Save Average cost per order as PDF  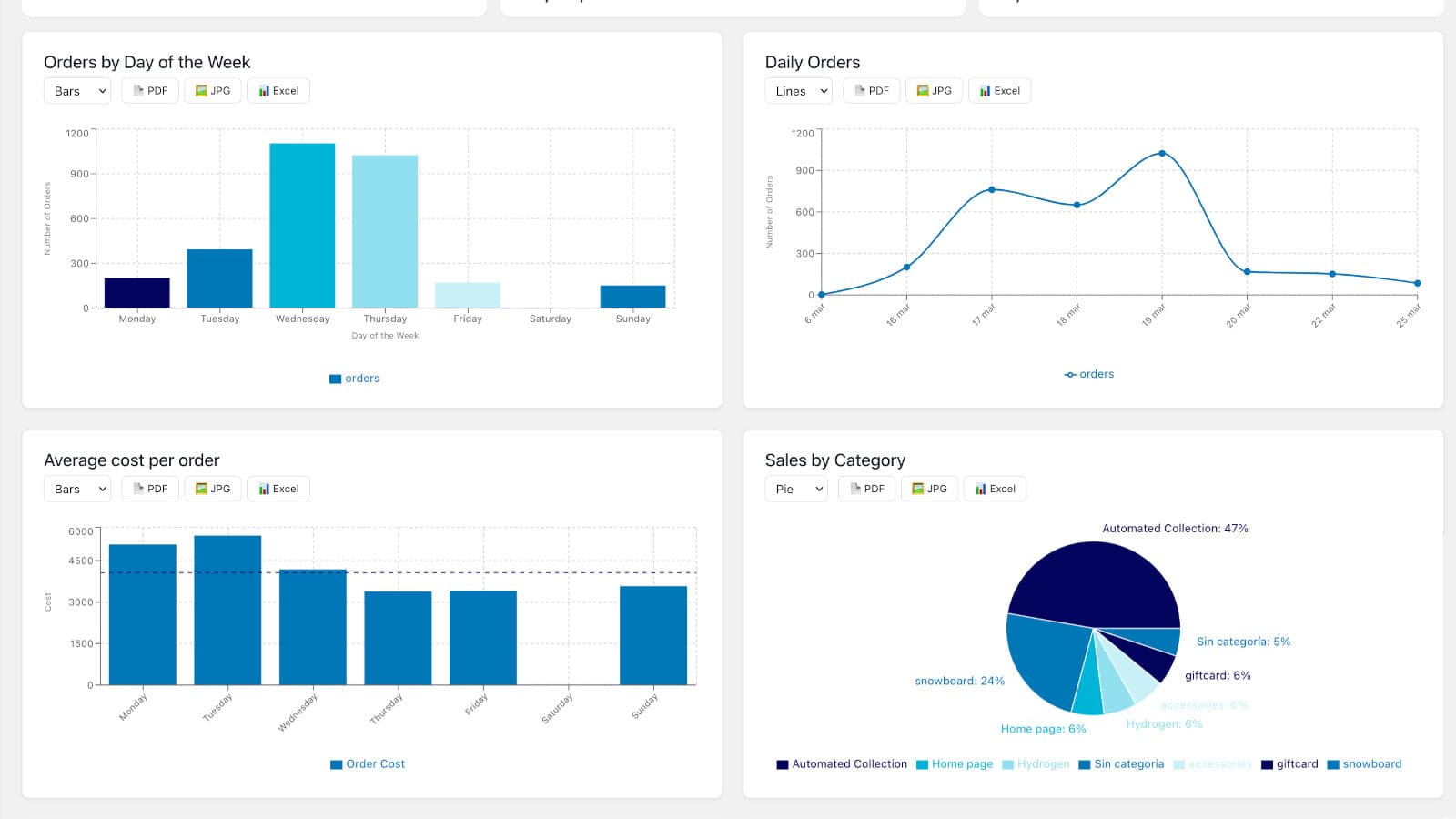pos(150,489)
